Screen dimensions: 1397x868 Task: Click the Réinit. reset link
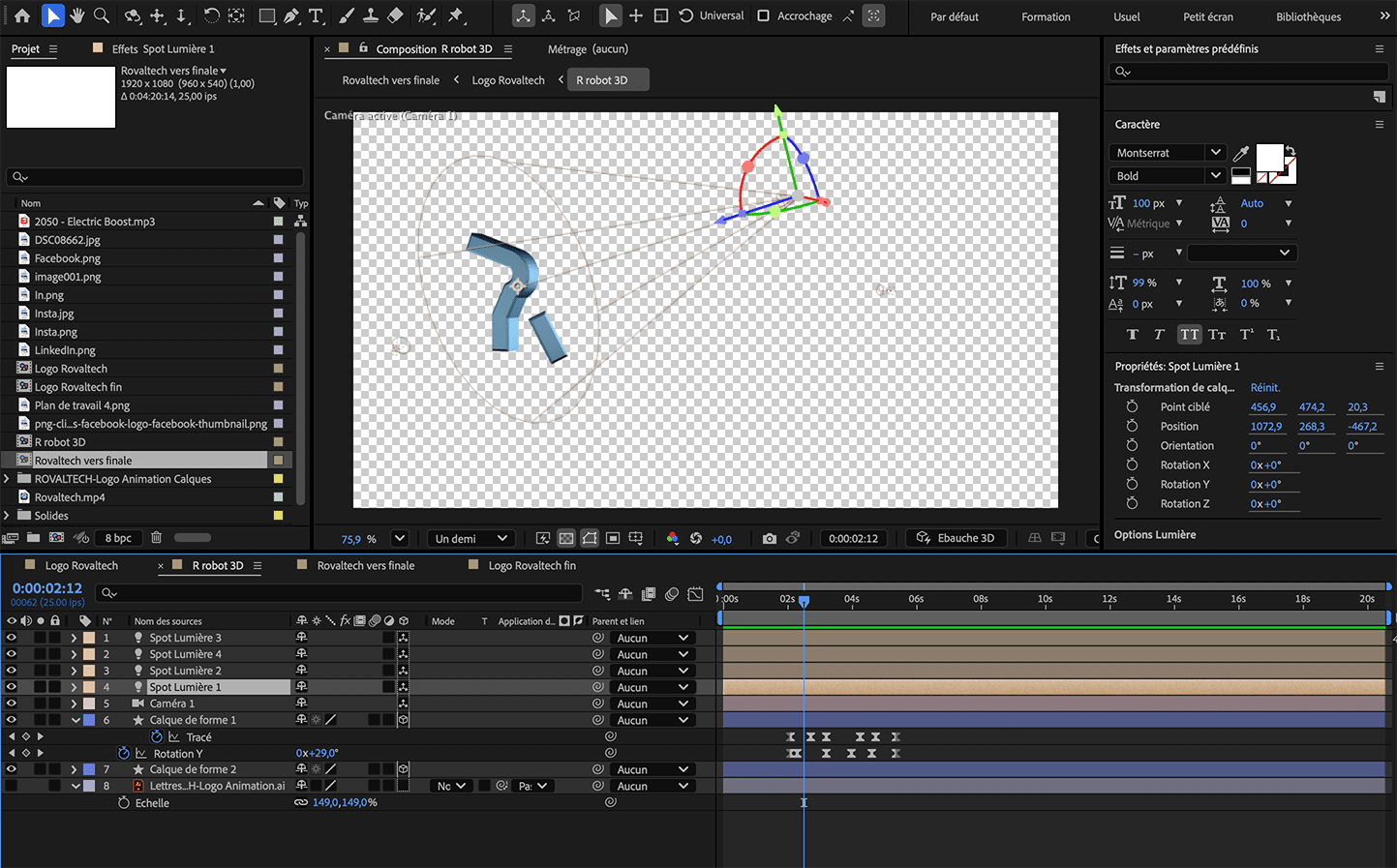click(x=1264, y=387)
